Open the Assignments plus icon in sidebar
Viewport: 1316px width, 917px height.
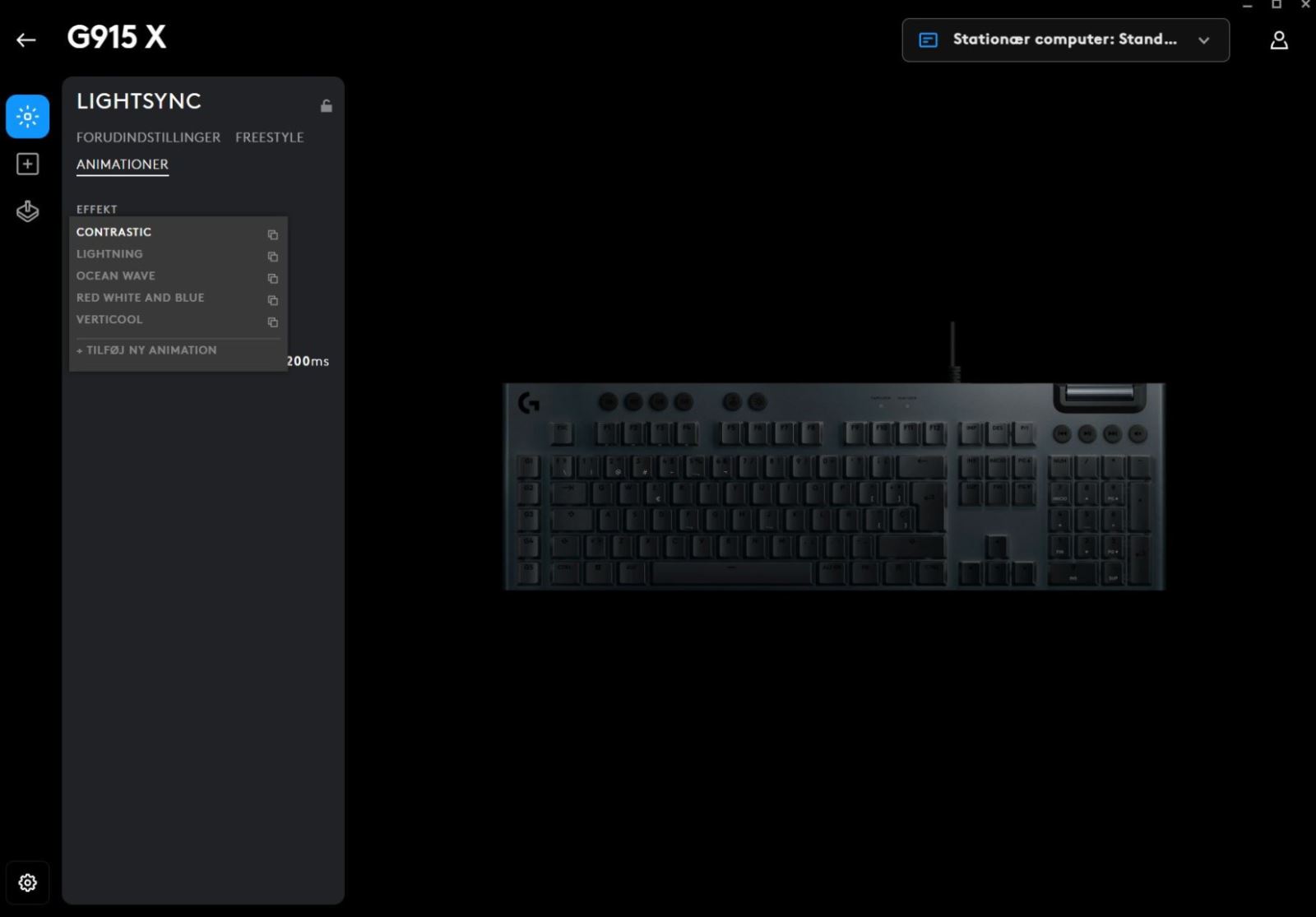27,164
